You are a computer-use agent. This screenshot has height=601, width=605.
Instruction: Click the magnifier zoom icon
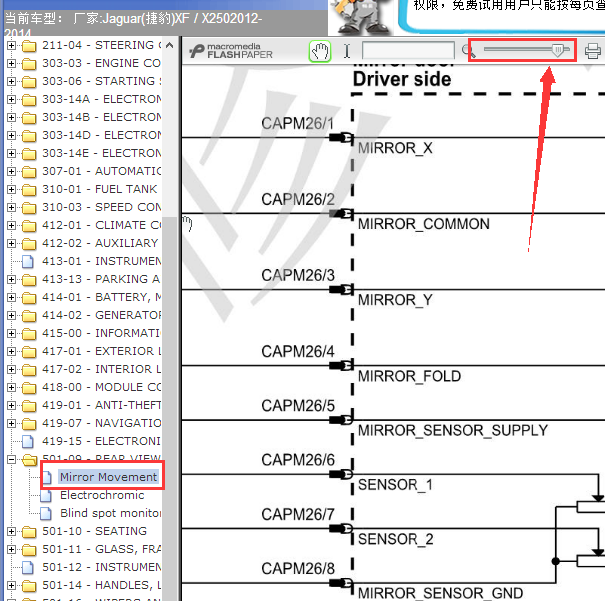pos(468,51)
